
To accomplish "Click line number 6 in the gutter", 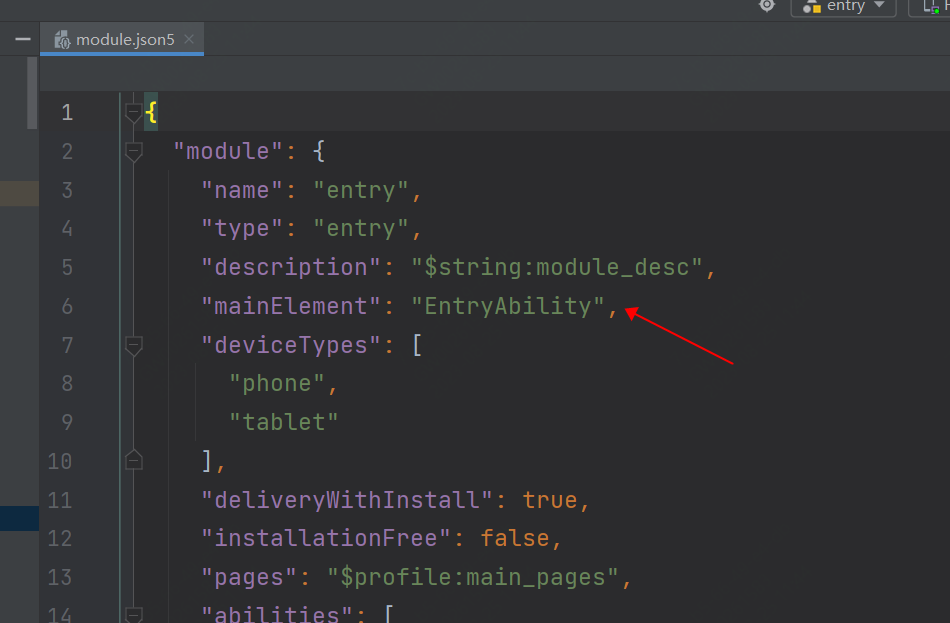I will [67, 307].
